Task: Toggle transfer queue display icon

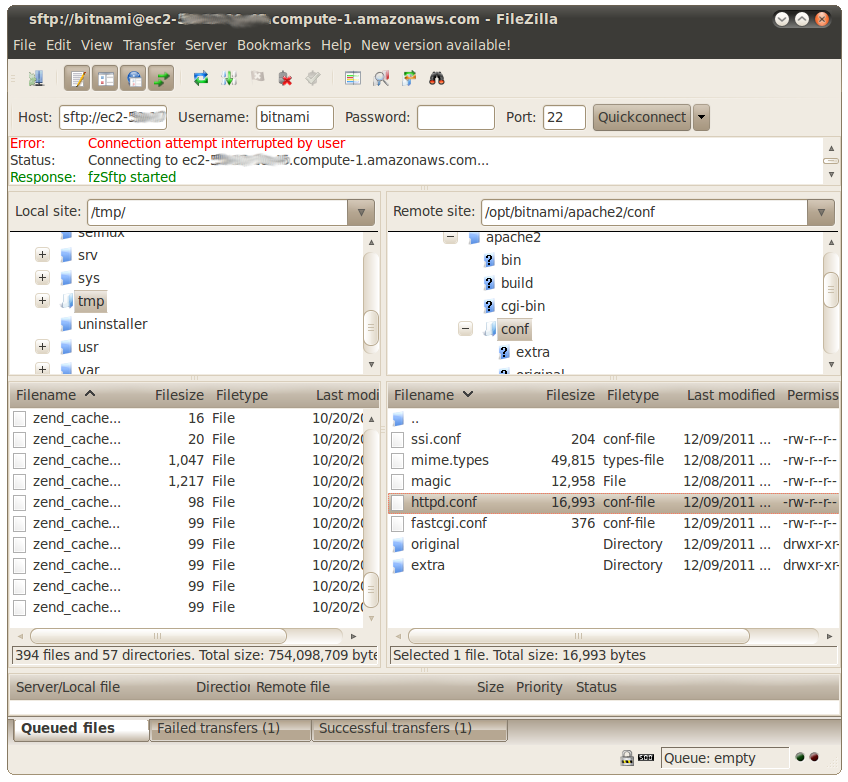Action: pos(161,79)
